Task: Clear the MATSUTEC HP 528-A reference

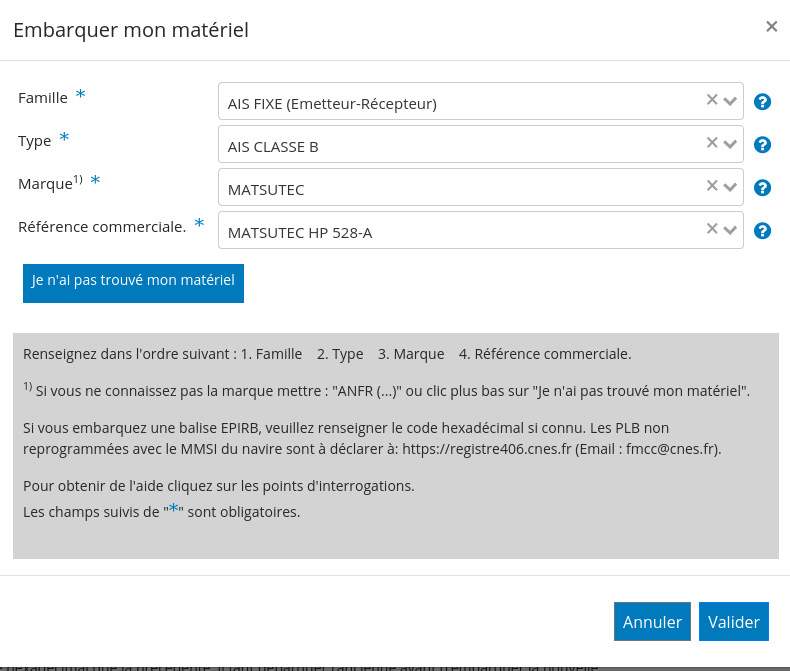Action: (x=712, y=229)
